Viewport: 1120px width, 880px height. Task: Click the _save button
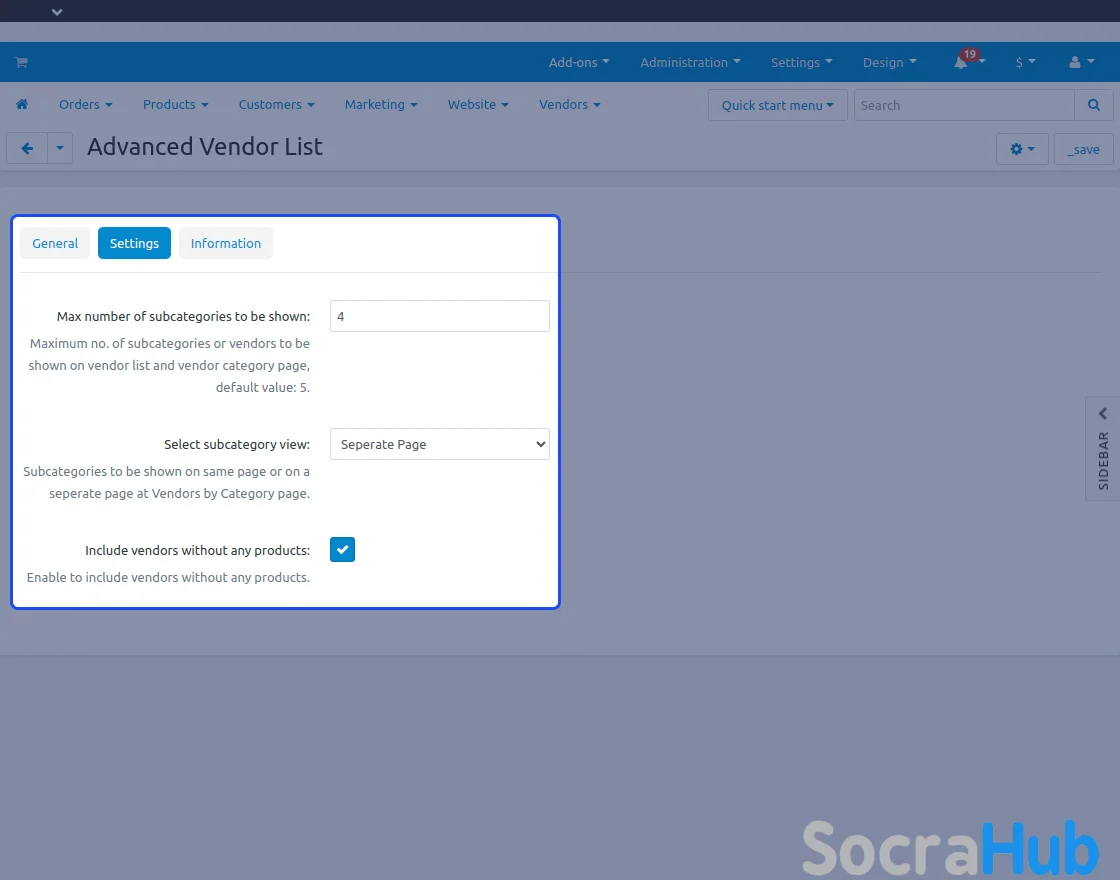[1083, 149]
